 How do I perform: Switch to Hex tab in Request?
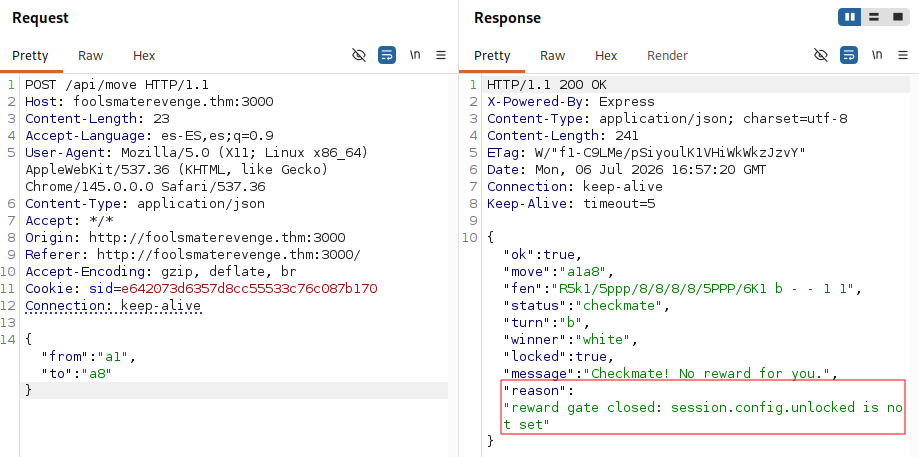click(144, 56)
